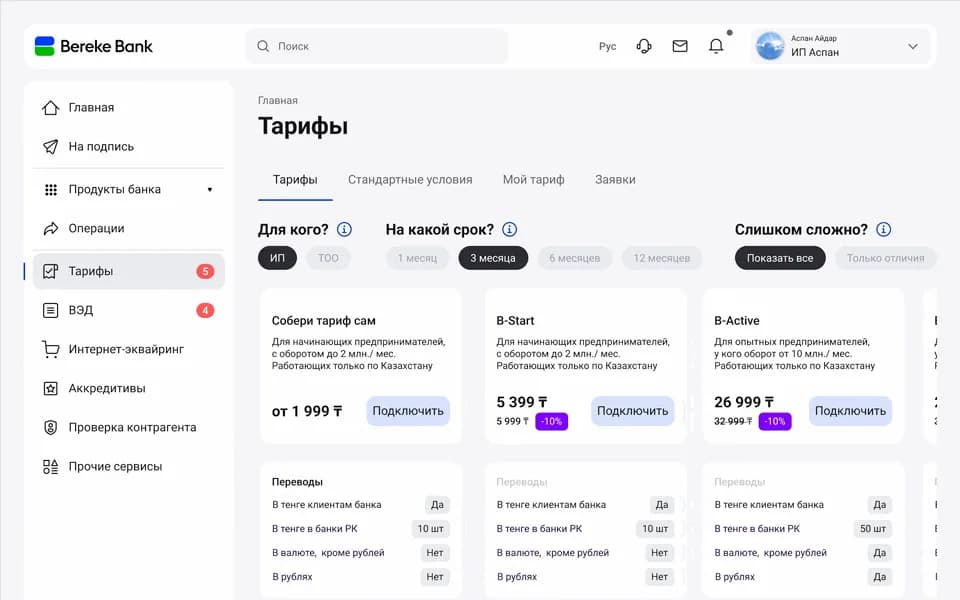Select the ТОО customer type
This screenshot has height=600, width=960.
(x=328, y=258)
